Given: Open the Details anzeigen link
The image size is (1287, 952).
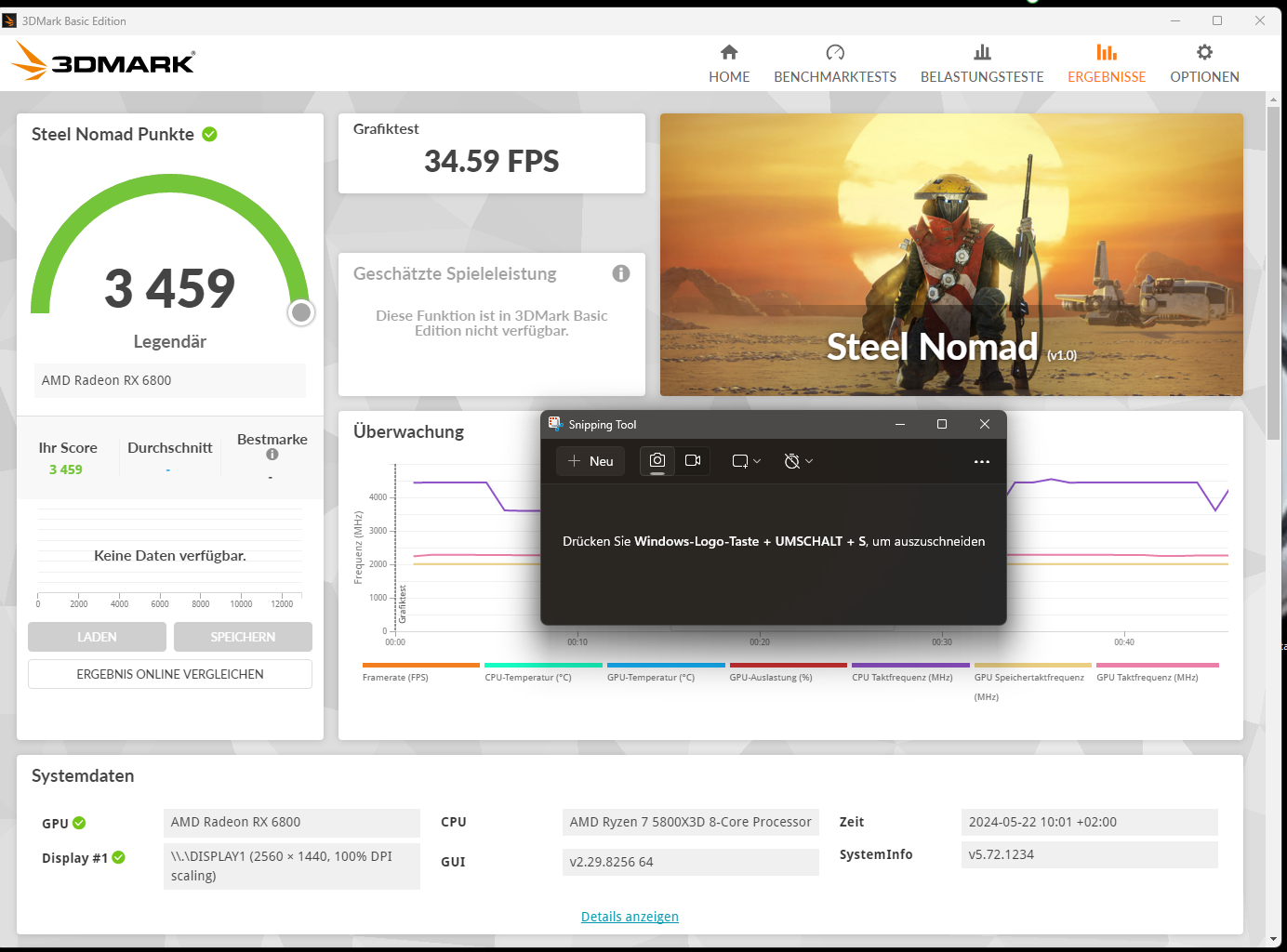Looking at the screenshot, I should pos(630,917).
